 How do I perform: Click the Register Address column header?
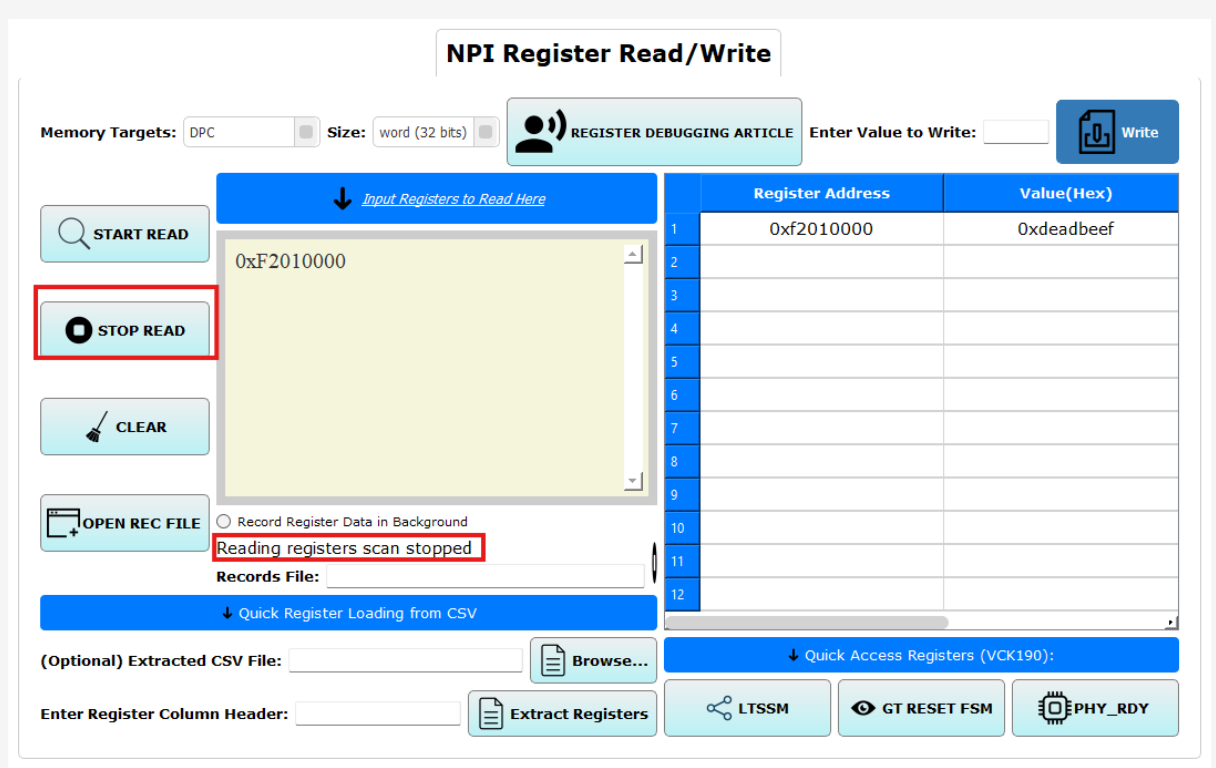point(821,193)
